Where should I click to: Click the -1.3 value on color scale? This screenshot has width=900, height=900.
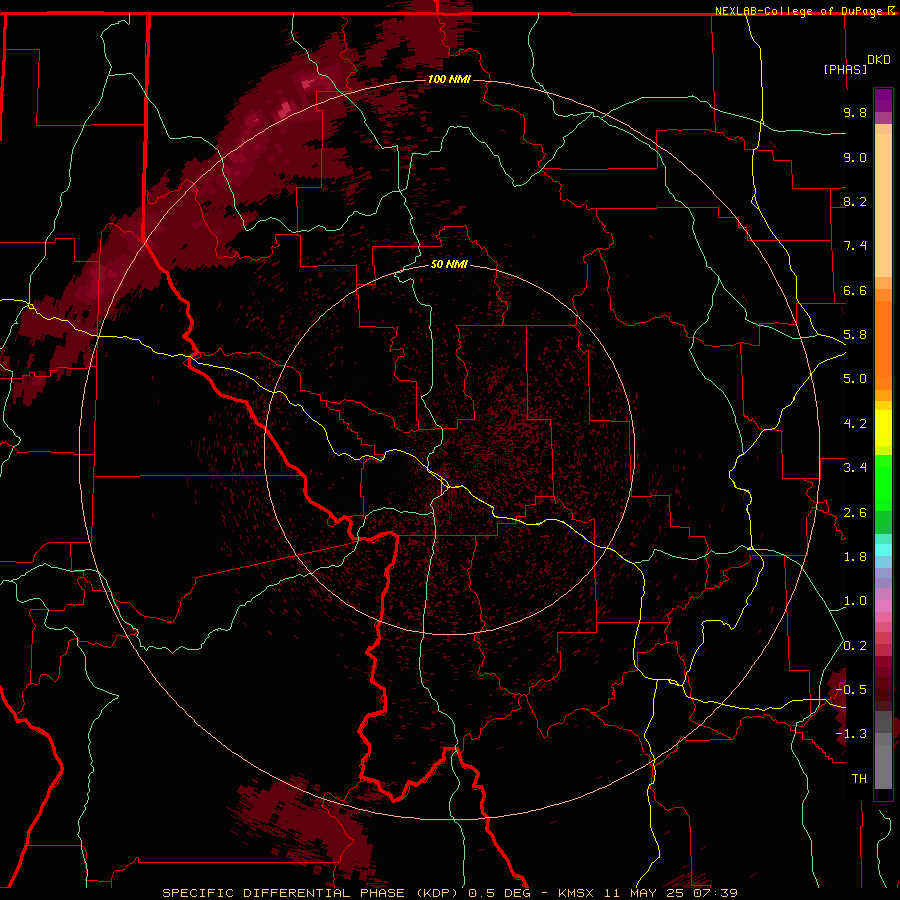pyautogui.click(x=851, y=734)
